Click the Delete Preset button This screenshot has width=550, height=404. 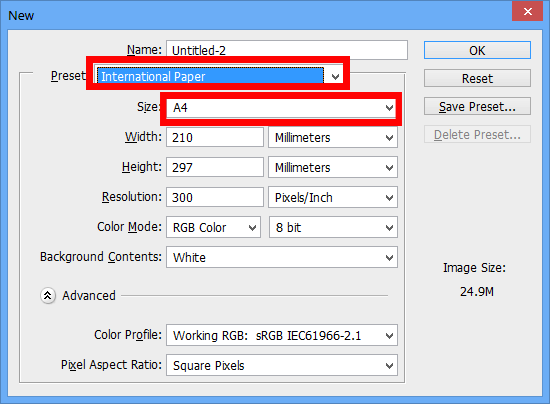point(477,134)
